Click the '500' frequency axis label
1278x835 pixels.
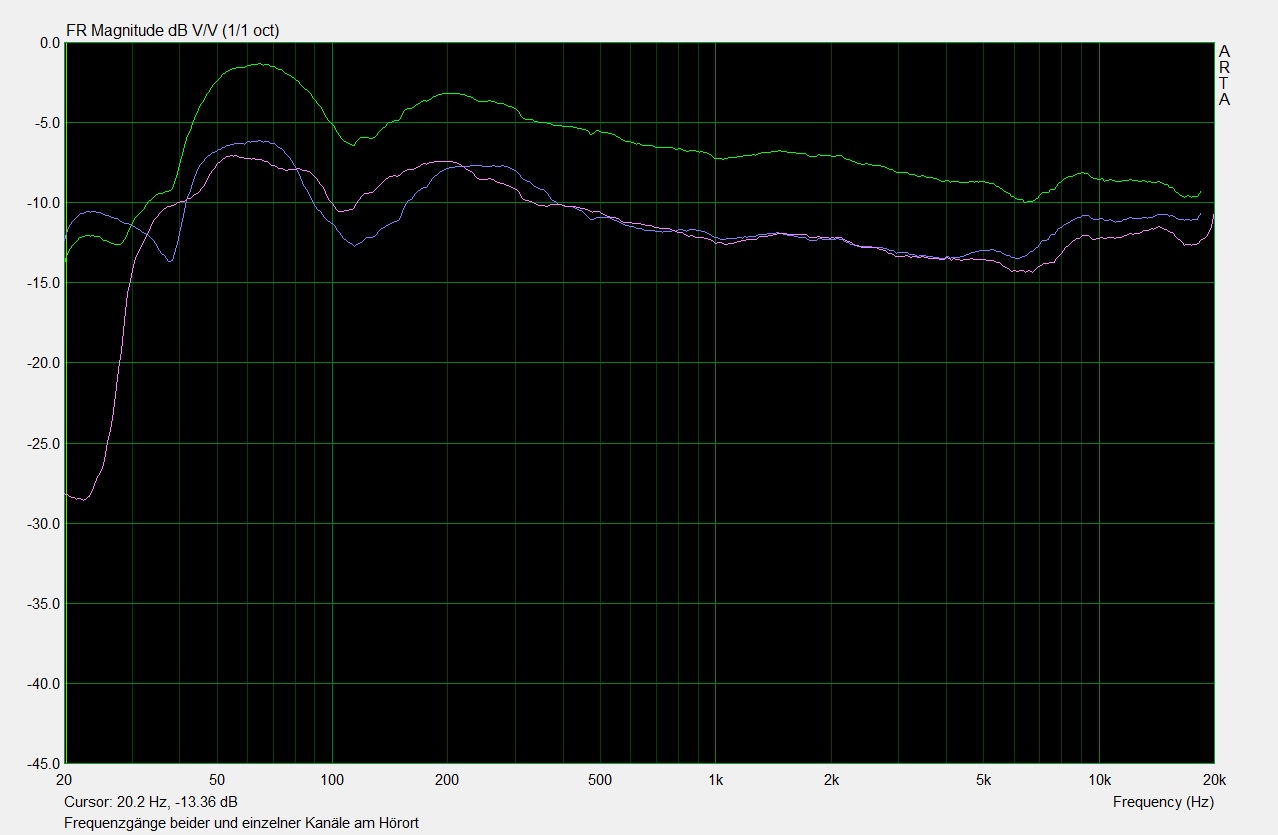coord(600,779)
